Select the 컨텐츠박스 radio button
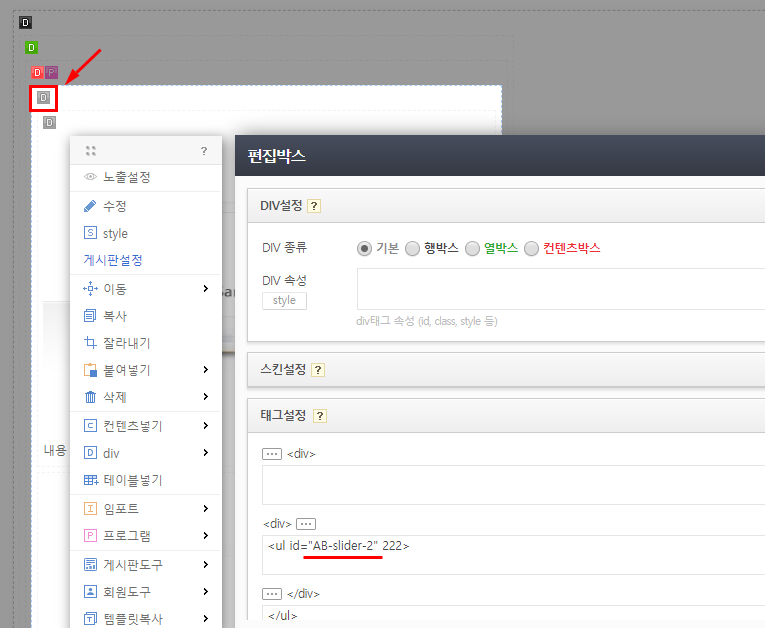The height and width of the screenshot is (628, 765). point(531,248)
